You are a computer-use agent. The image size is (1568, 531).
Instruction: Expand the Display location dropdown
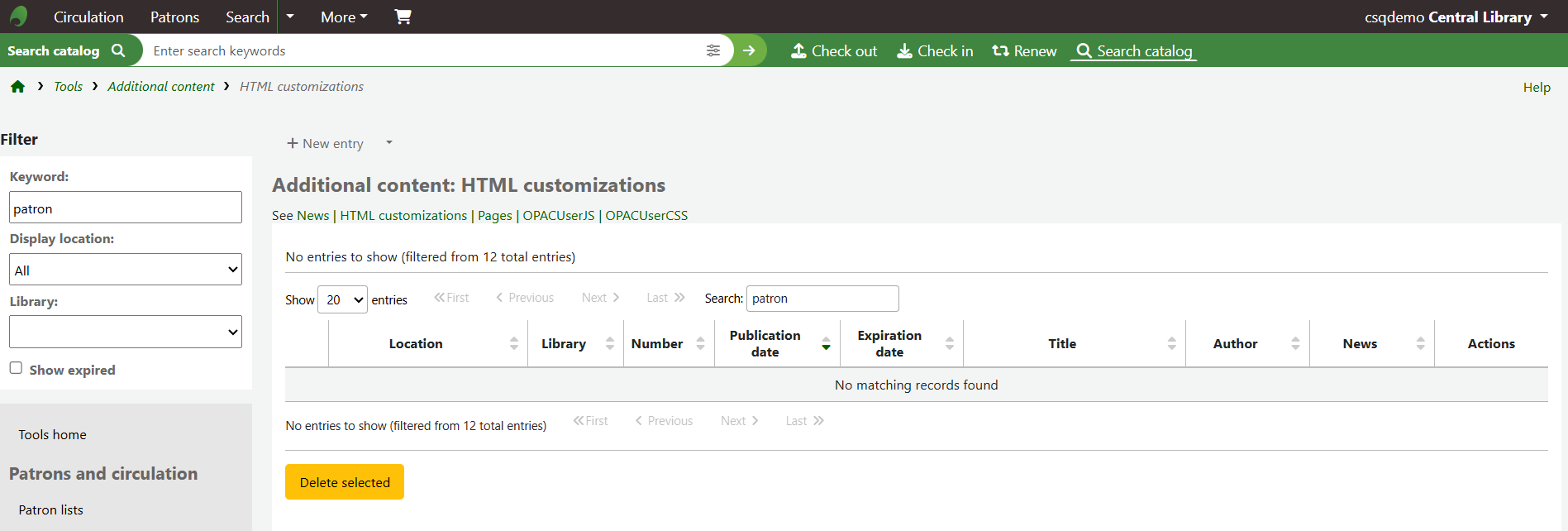[126, 270]
